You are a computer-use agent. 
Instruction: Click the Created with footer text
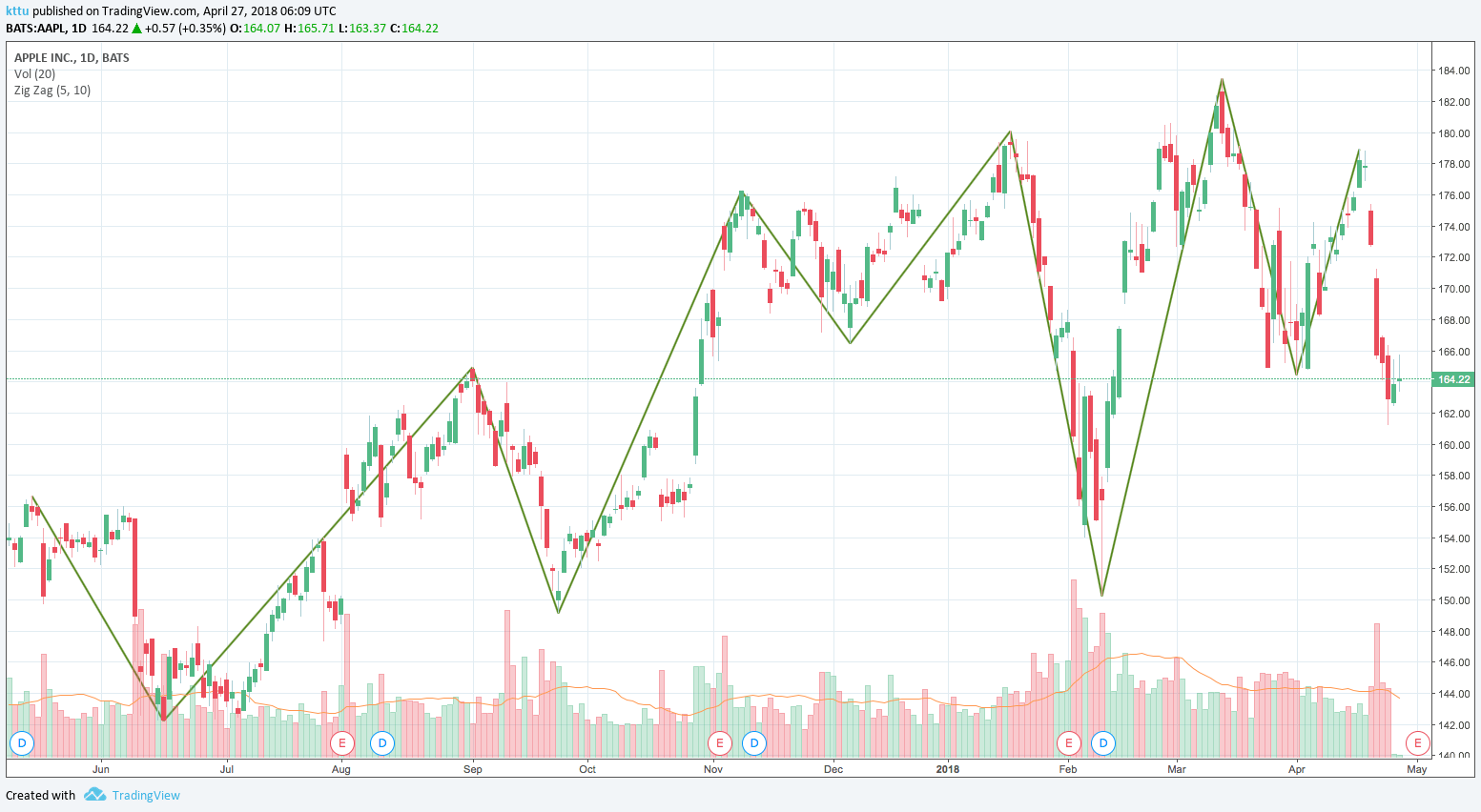click(40, 796)
